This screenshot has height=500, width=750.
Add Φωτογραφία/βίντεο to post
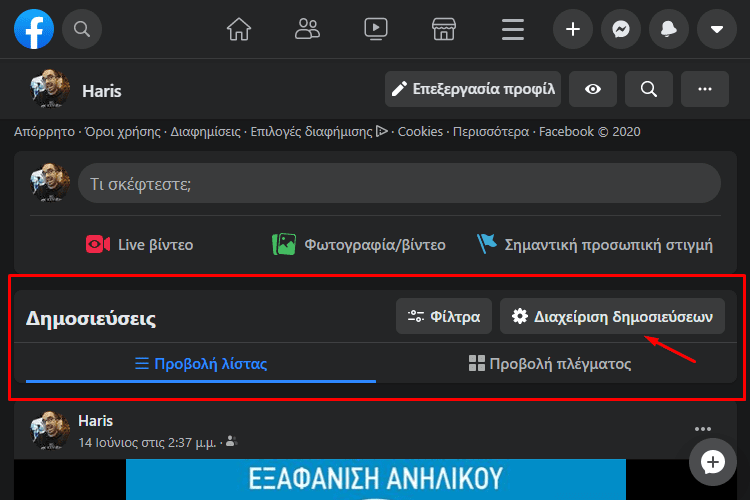point(358,244)
